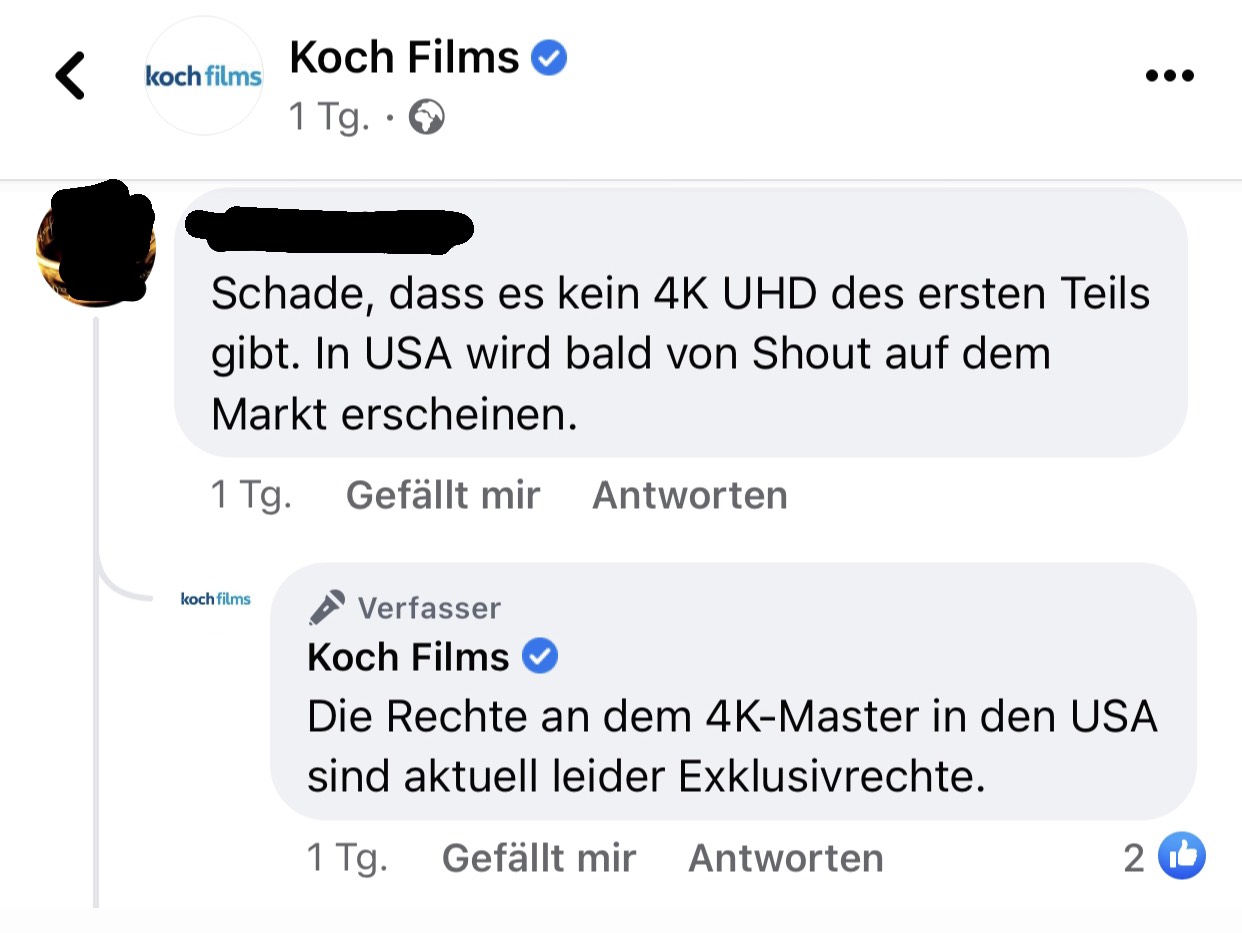This screenshot has height=933, width=1242.
Task: Like the comment about 4K UHD
Action: pos(443,495)
